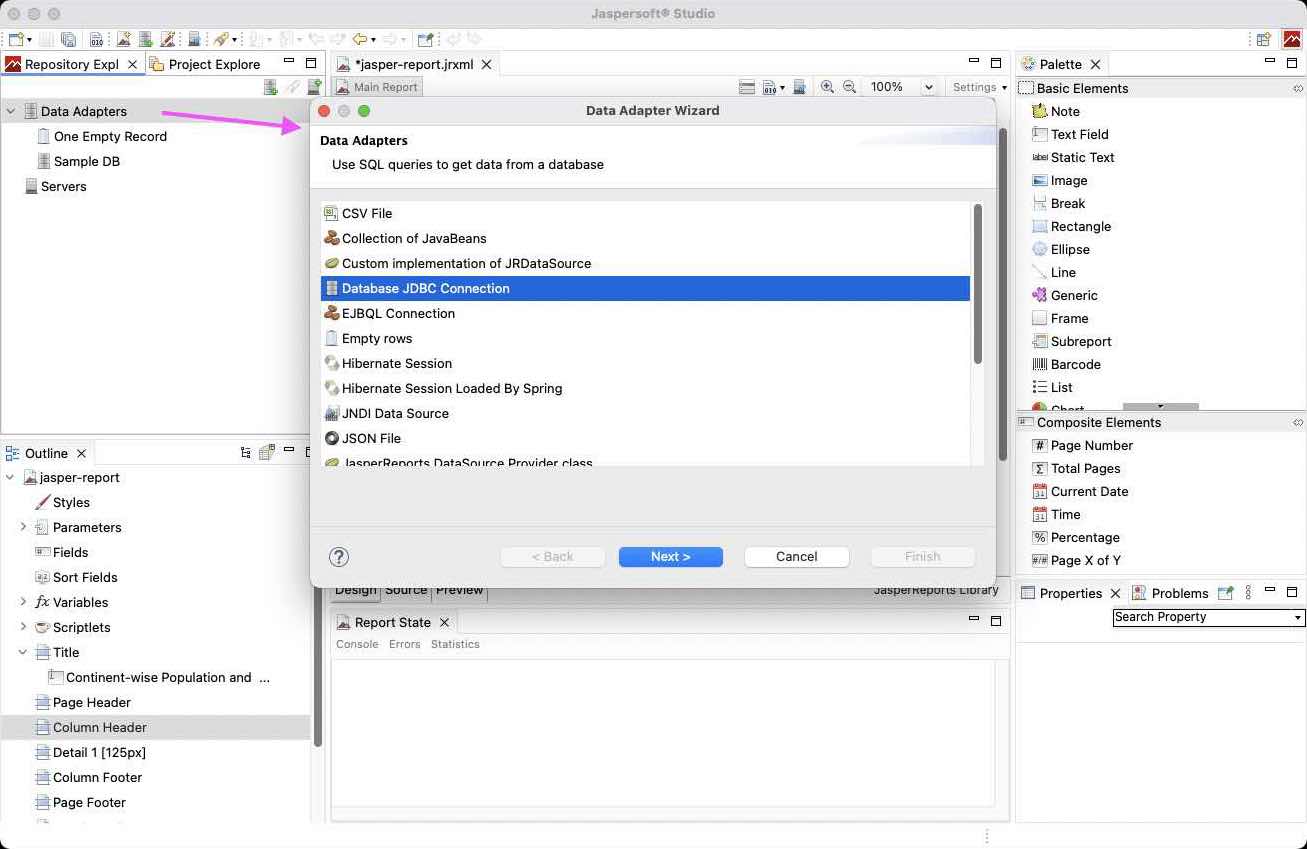Click the zoom out magnifier icon
Image resolution: width=1307 pixels, height=849 pixels.
(849, 87)
